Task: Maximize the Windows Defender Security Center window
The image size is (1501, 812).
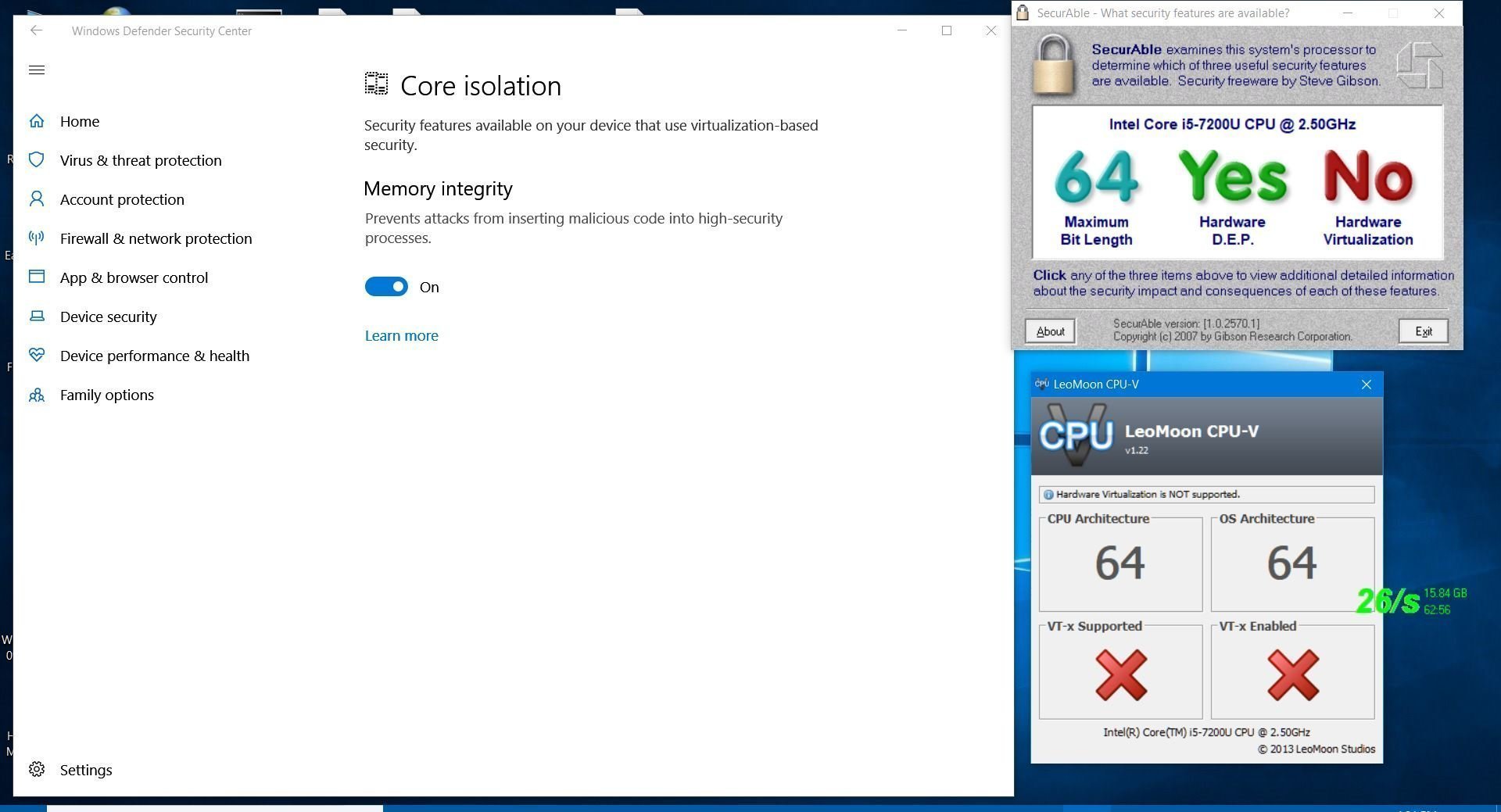Action: click(x=947, y=30)
